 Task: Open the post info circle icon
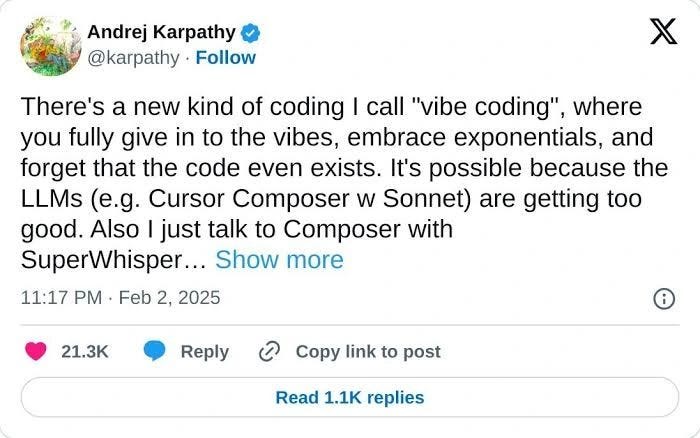point(664,299)
